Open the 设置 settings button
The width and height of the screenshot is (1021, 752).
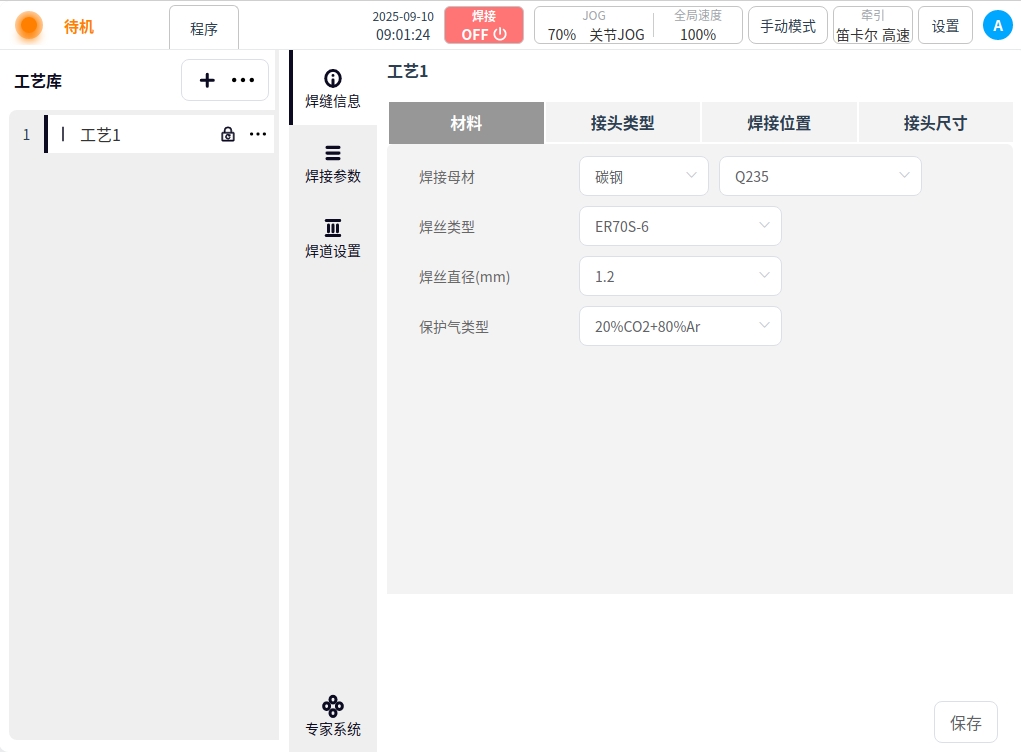945,26
